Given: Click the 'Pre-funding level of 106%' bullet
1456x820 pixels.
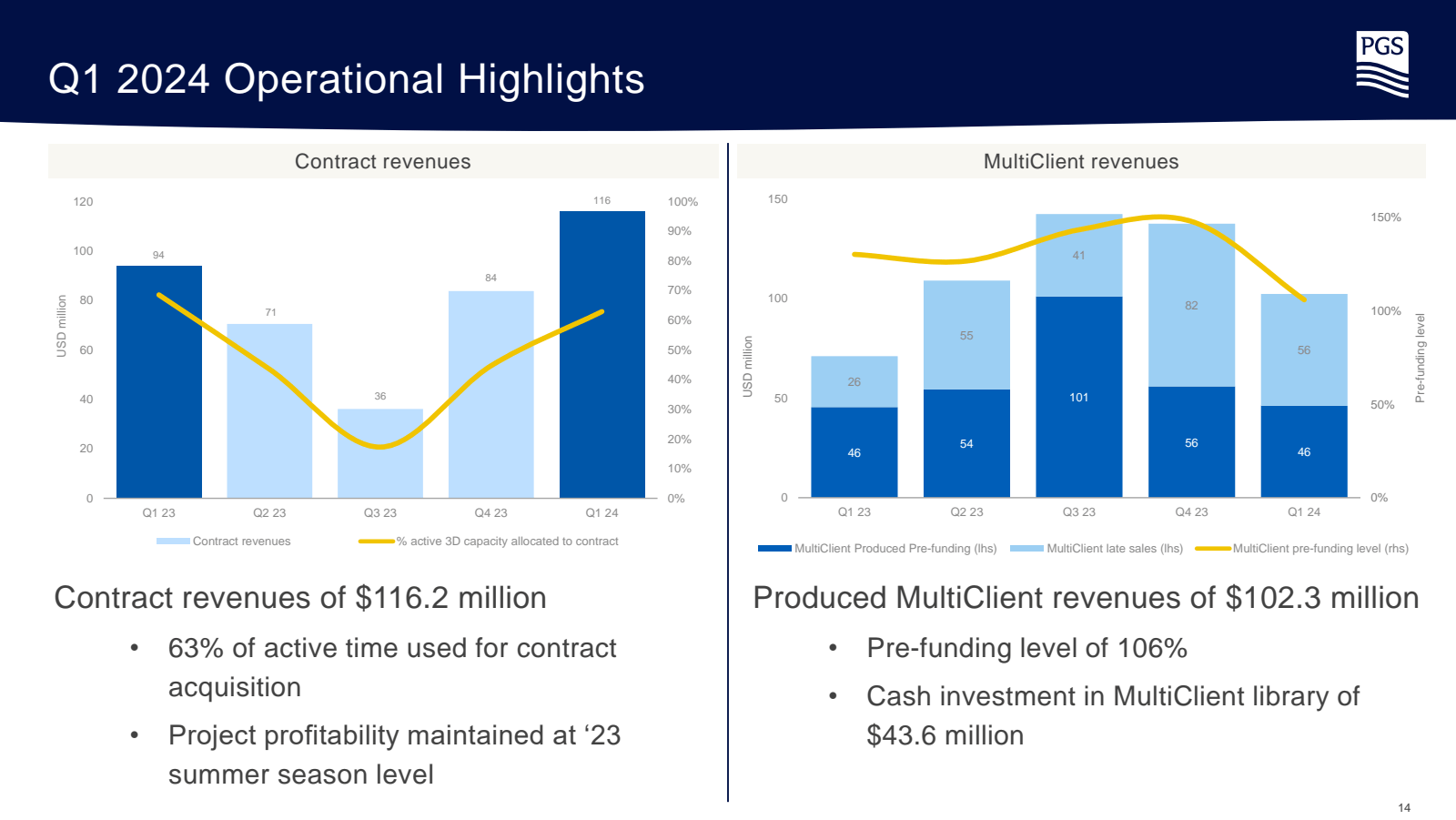Looking at the screenshot, I should click(1026, 648).
